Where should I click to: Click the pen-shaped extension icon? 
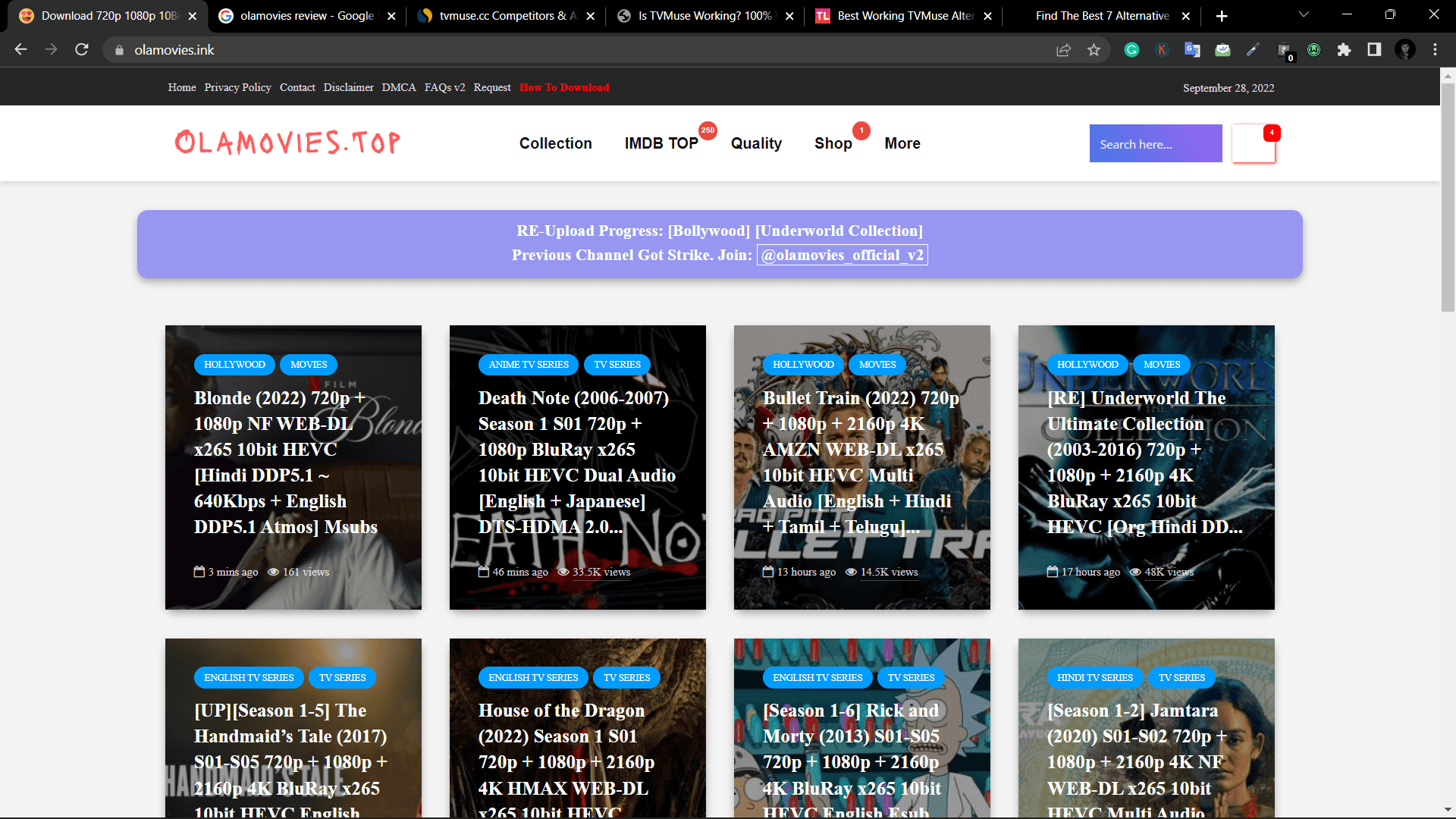(1253, 50)
